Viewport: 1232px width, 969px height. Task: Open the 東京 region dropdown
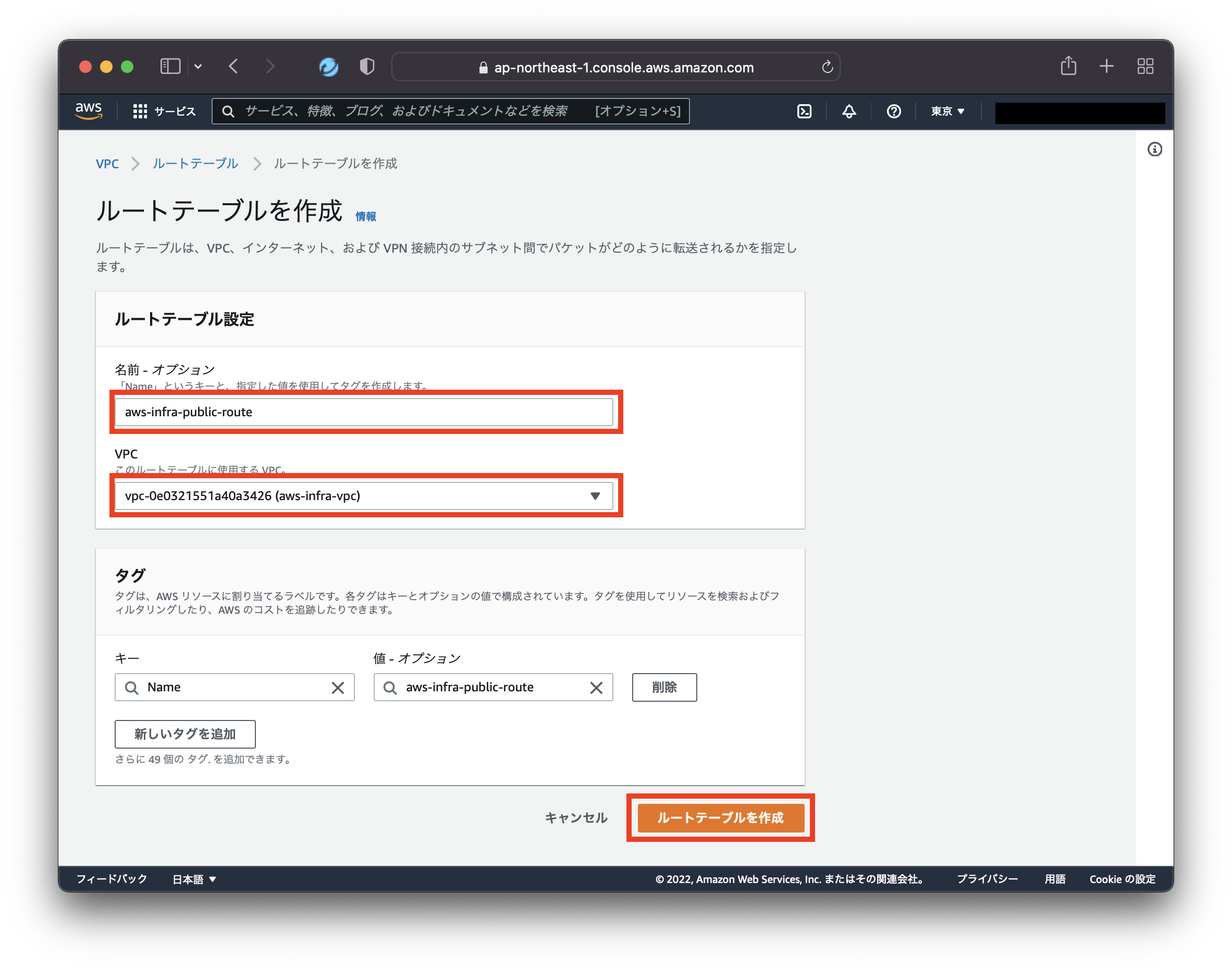point(946,111)
